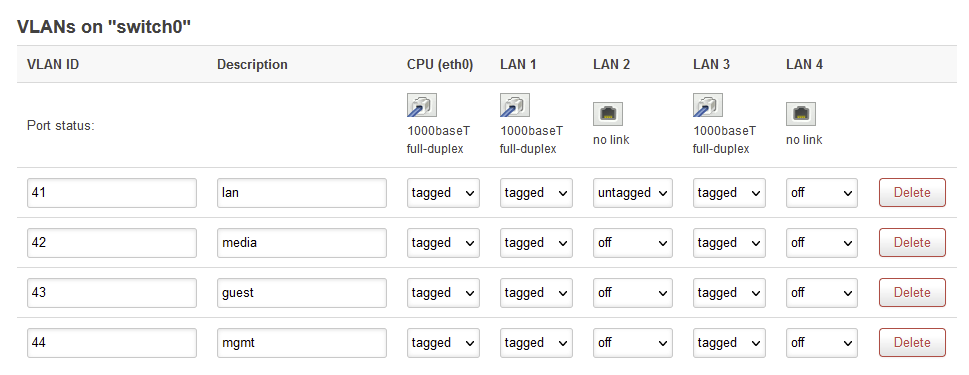Focus the description field containing media
The image size is (969, 375).
click(x=302, y=243)
